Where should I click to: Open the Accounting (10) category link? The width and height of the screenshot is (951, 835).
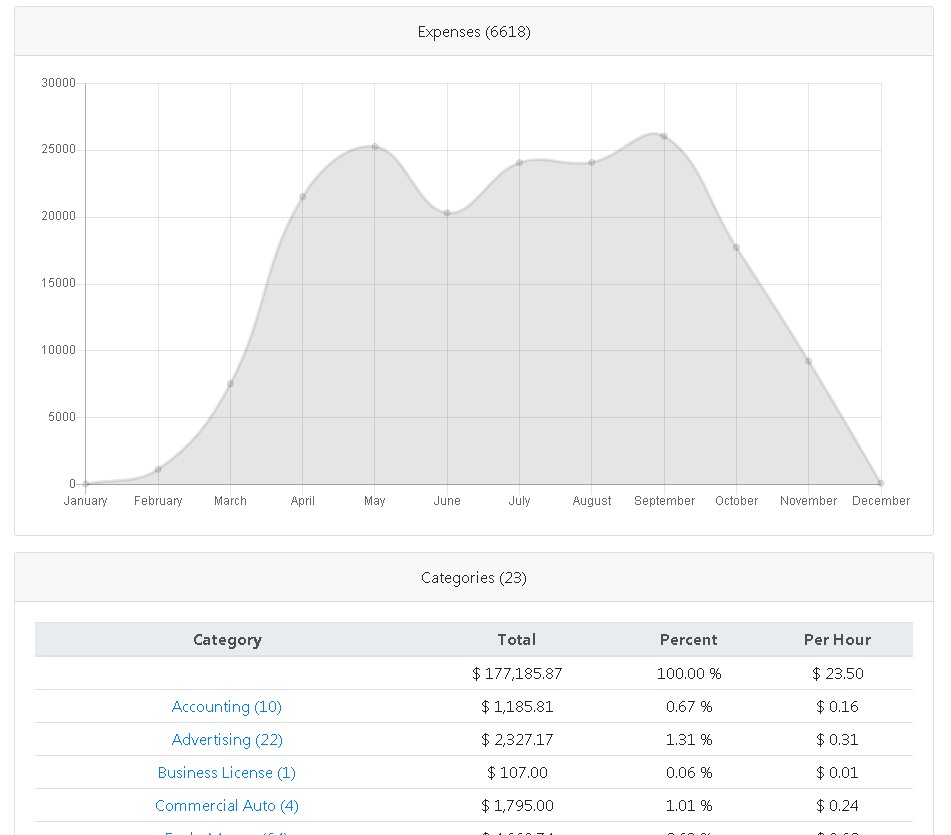pos(227,707)
